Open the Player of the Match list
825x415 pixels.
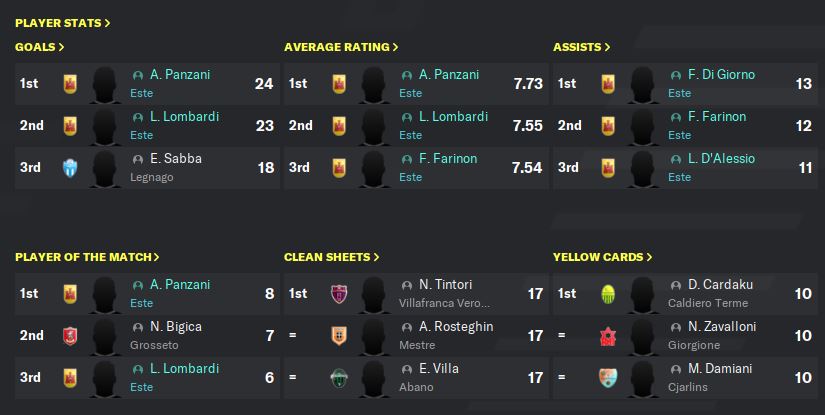click(x=87, y=257)
